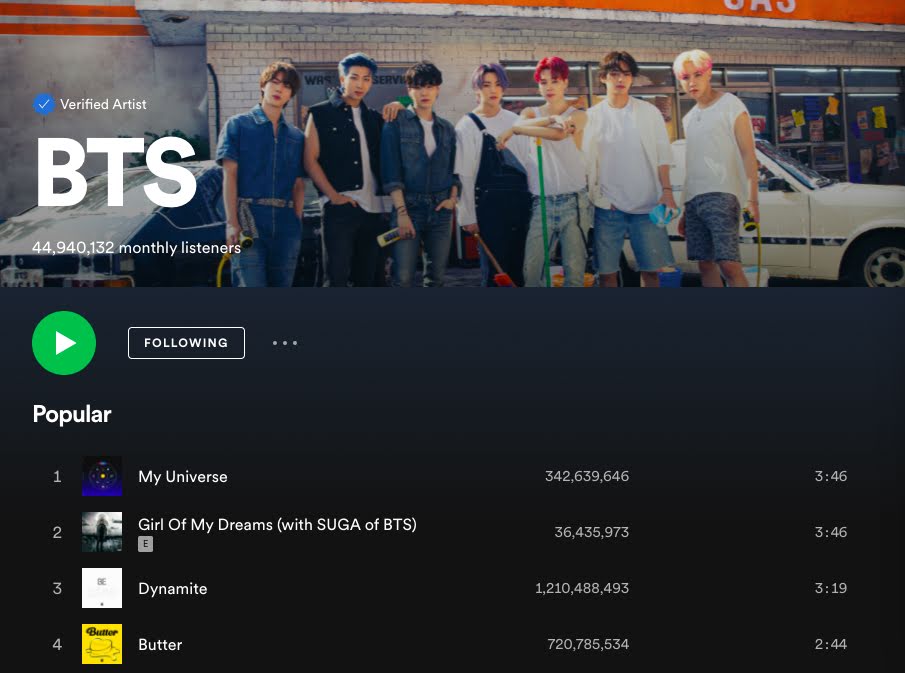This screenshot has height=673, width=905.
Task: Click the Verified Artist label
Action: tap(103, 104)
